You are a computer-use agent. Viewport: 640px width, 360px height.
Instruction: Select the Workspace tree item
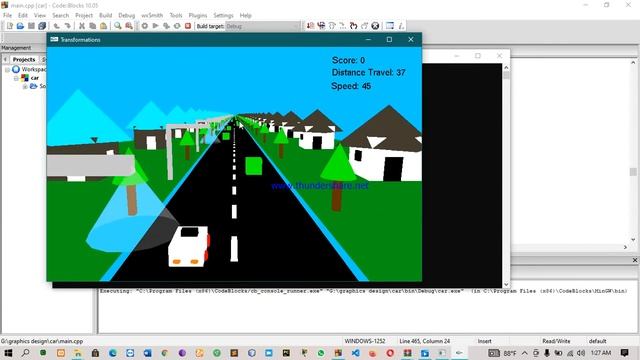34,69
